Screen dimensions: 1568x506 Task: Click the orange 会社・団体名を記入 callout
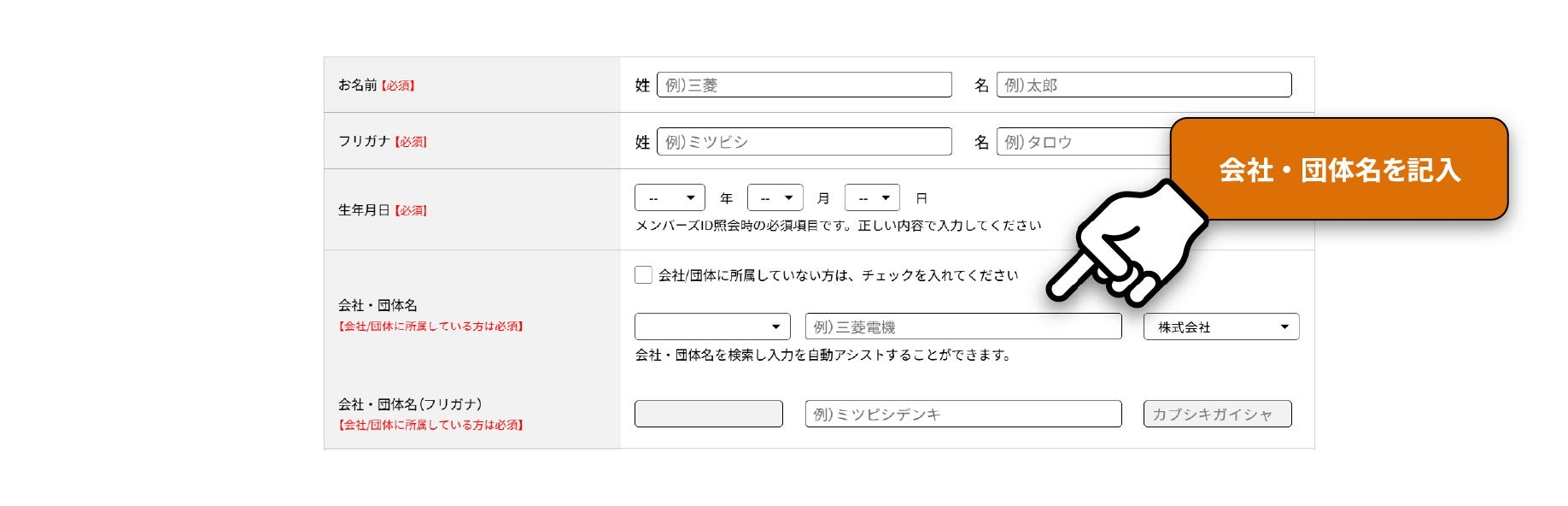[1341, 171]
